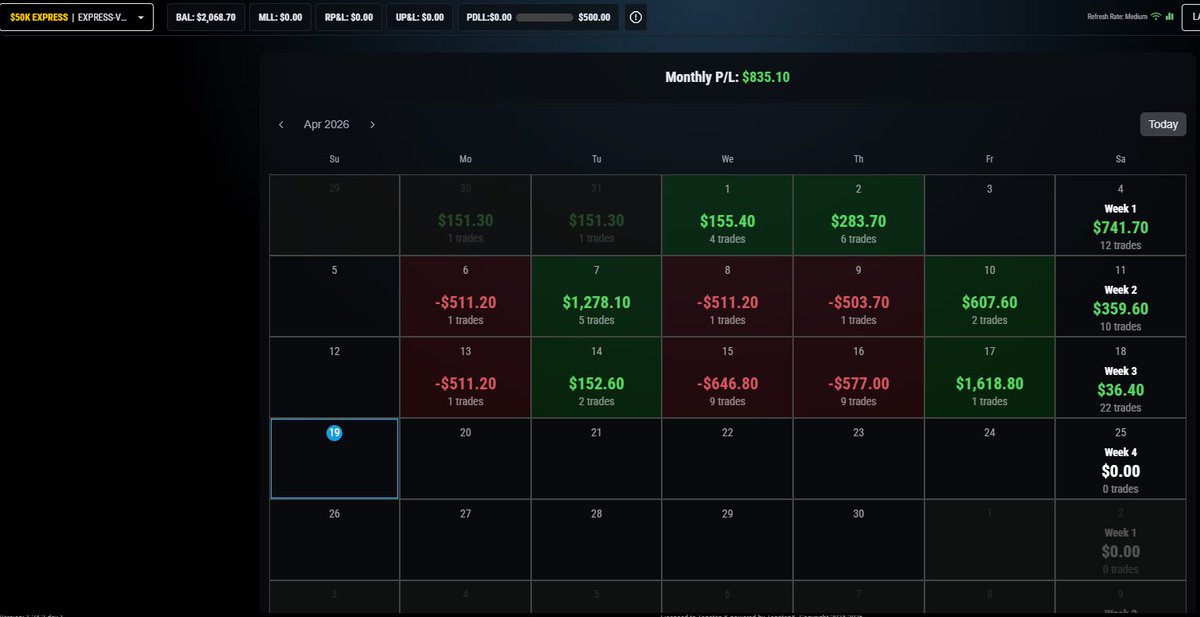The height and width of the screenshot is (617, 1200).
Task: Select April 8 cell with -$511.20
Action: point(727,296)
